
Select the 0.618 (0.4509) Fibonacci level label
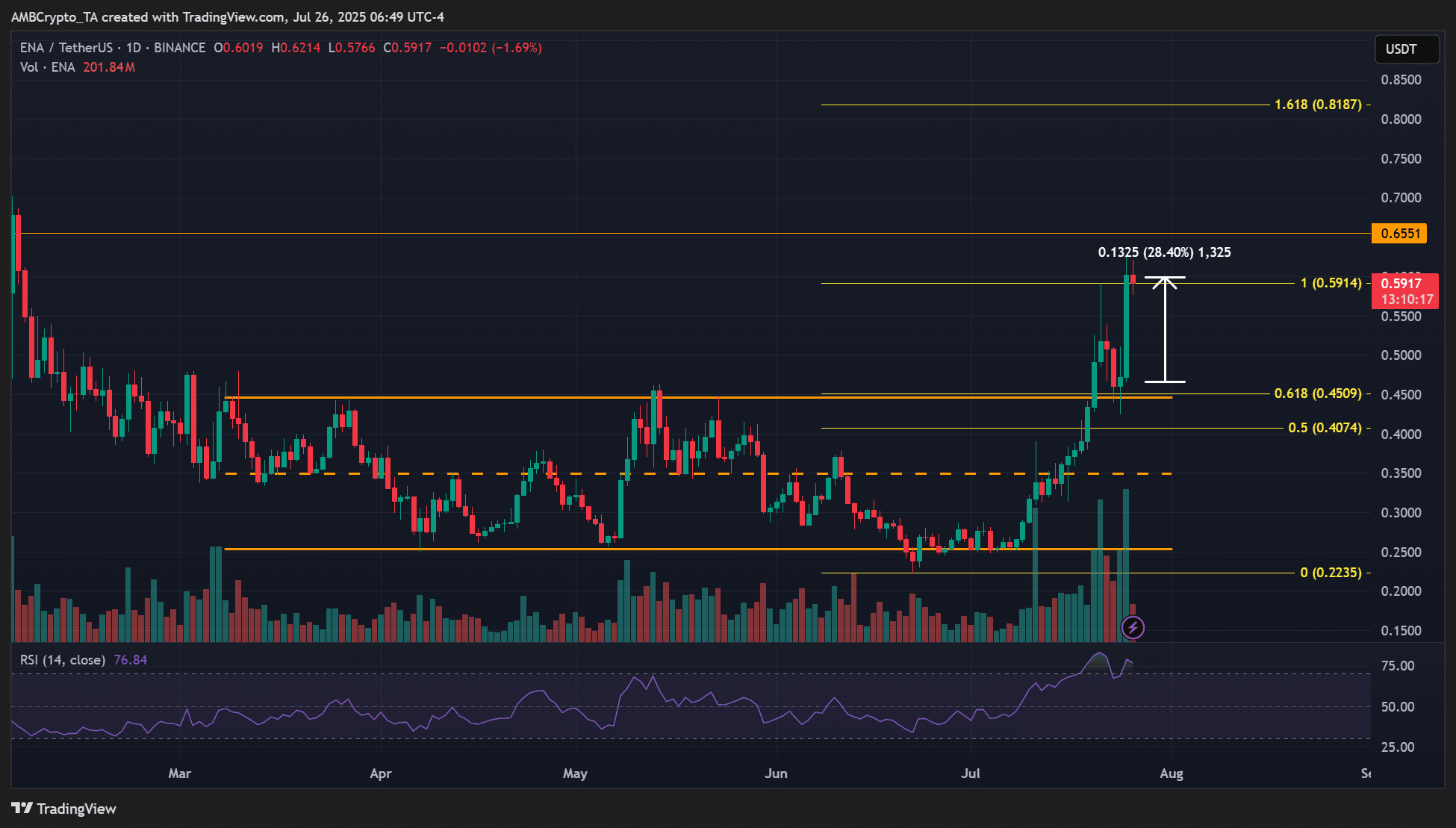(1318, 393)
